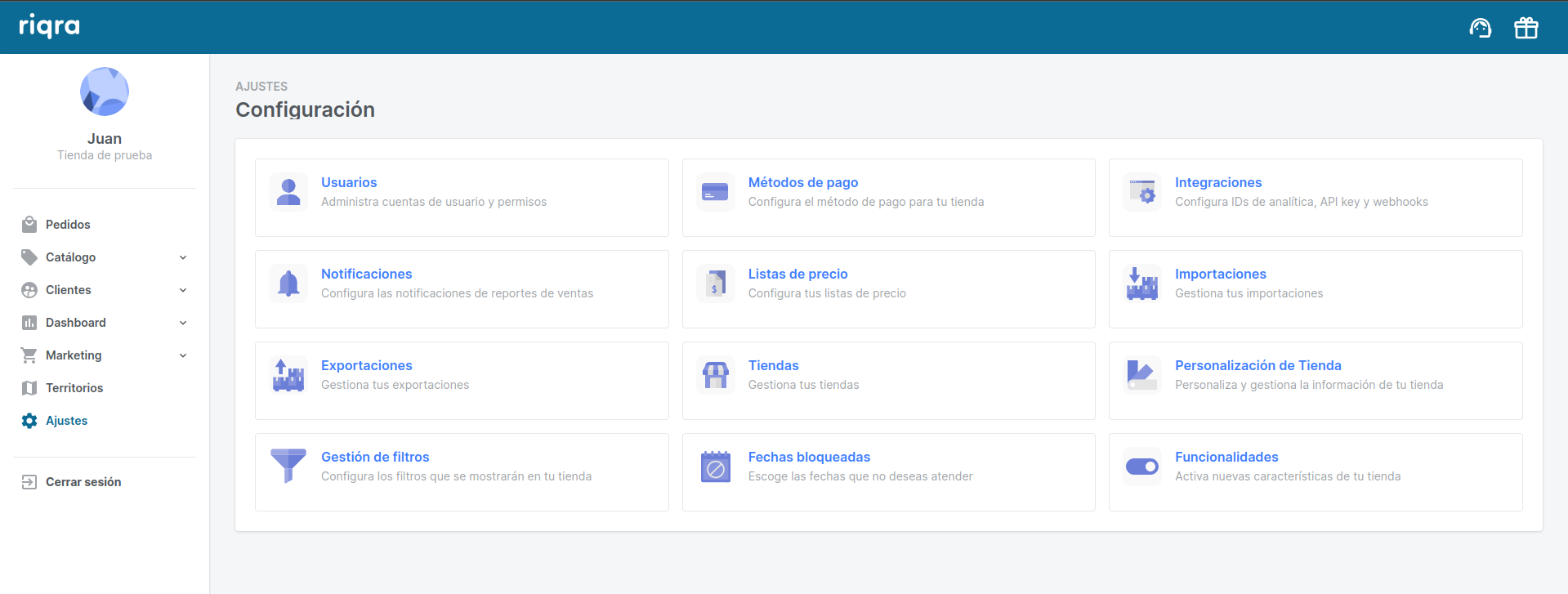Click 'Gestiona tus tiendas' description
This screenshot has height=594, width=1568.
[803, 385]
